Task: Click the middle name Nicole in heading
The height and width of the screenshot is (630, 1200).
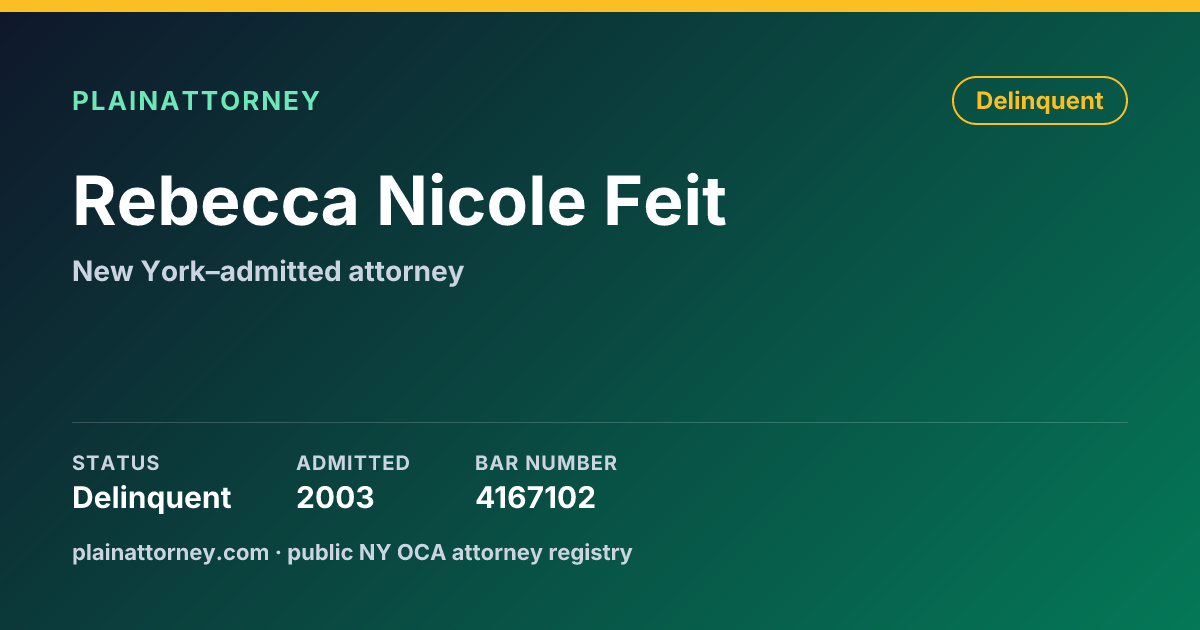Action: point(481,201)
